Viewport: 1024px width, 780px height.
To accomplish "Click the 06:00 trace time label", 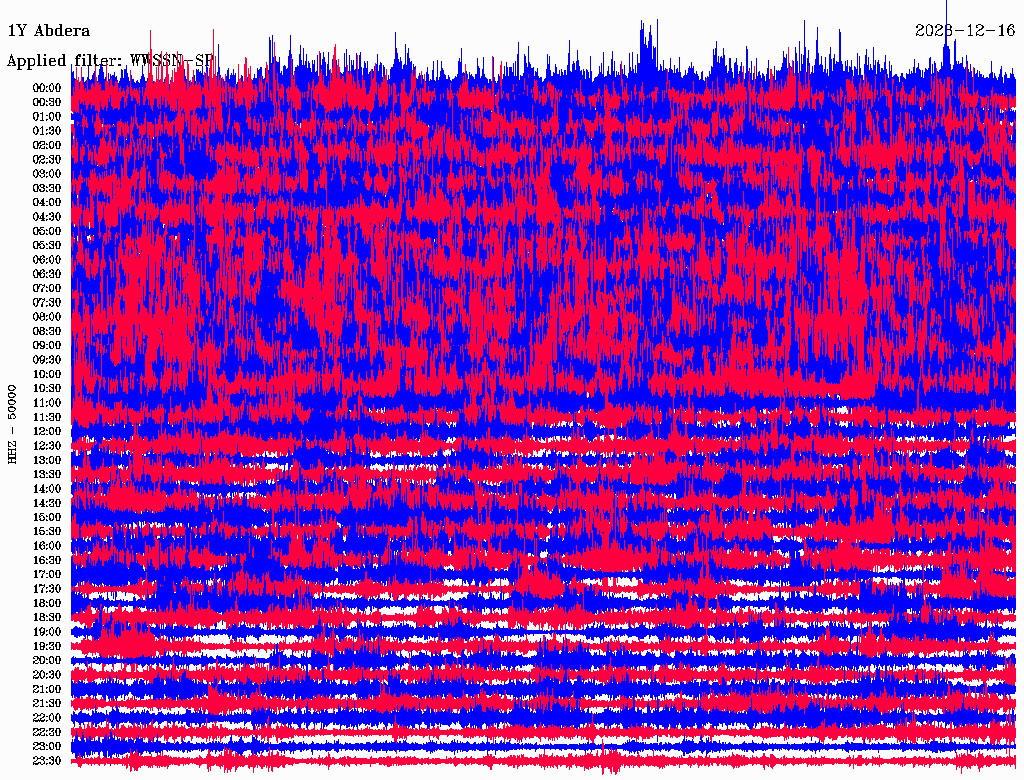I will tap(47, 260).
